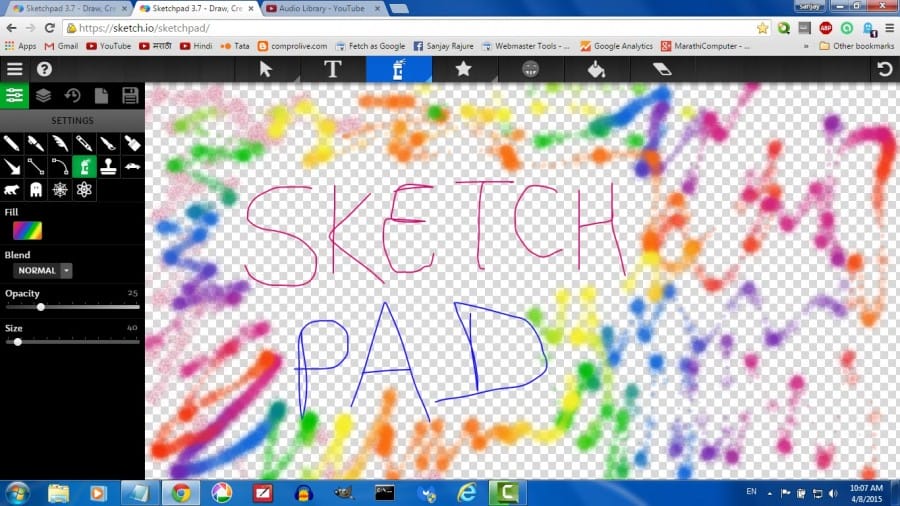The height and width of the screenshot is (506, 900).
Task: Switch to the Layers panel tab
Action: [x=43, y=96]
